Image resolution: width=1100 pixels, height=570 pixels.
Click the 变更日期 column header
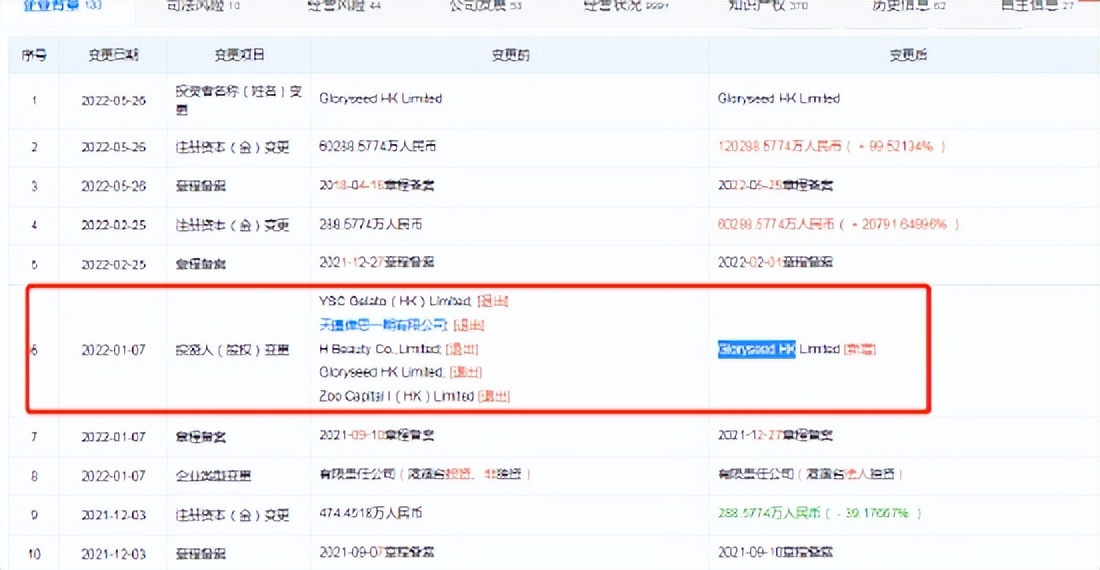tap(113, 55)
